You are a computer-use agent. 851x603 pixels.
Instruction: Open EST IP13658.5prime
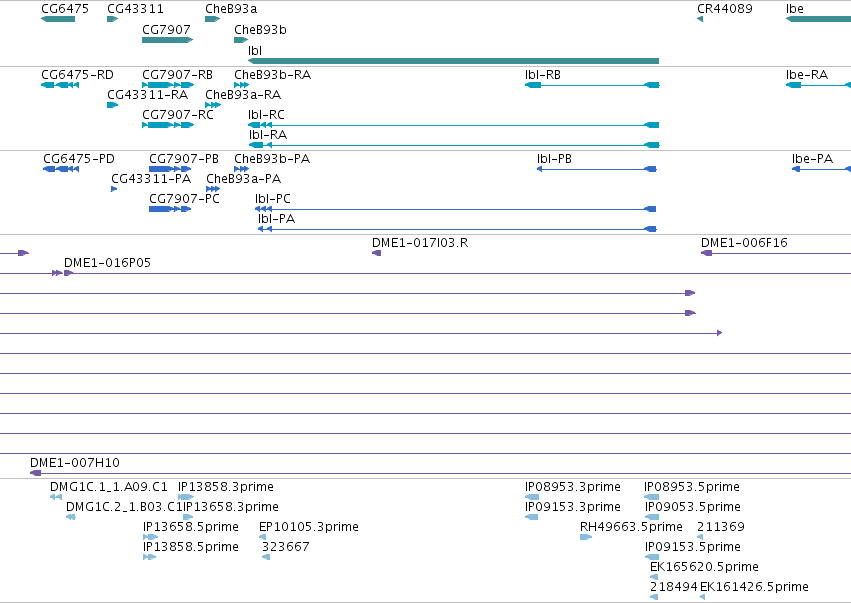[150, 537]
